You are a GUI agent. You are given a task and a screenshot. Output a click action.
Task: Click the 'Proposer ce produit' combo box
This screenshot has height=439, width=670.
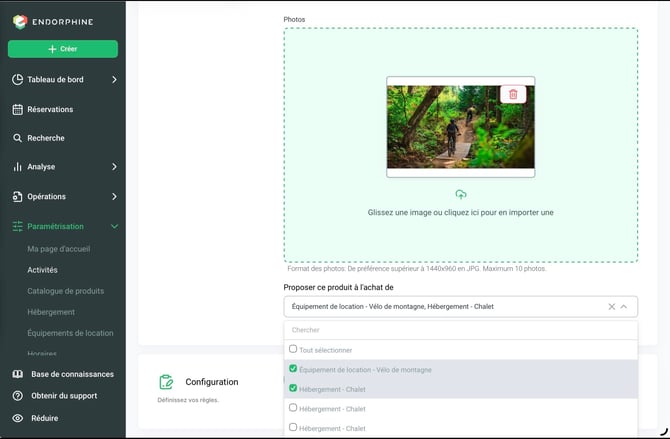coord(461,306)
